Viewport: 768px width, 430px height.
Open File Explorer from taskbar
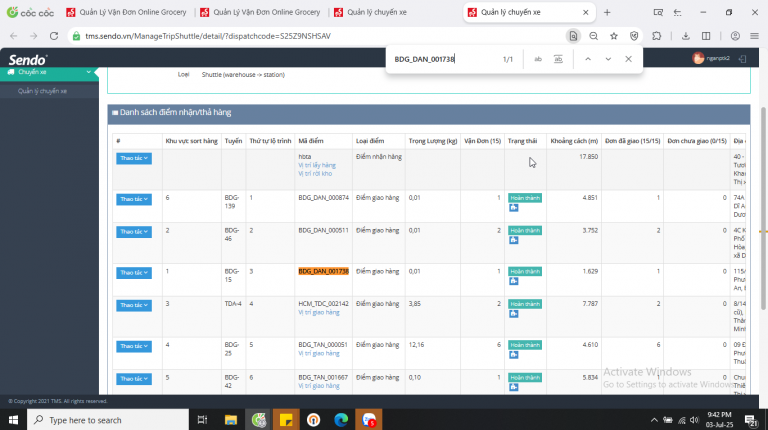(x=231, y=420)
